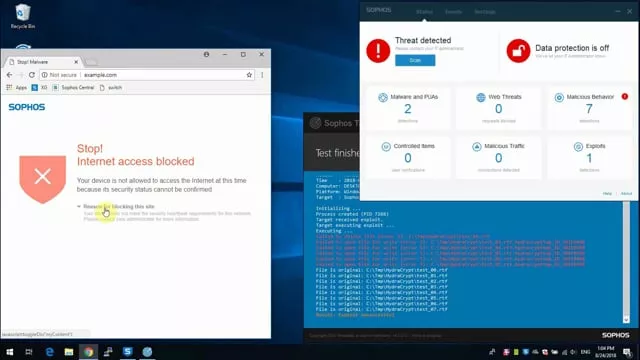Open the Events tab in Sophos

click(x=453, y=12)
